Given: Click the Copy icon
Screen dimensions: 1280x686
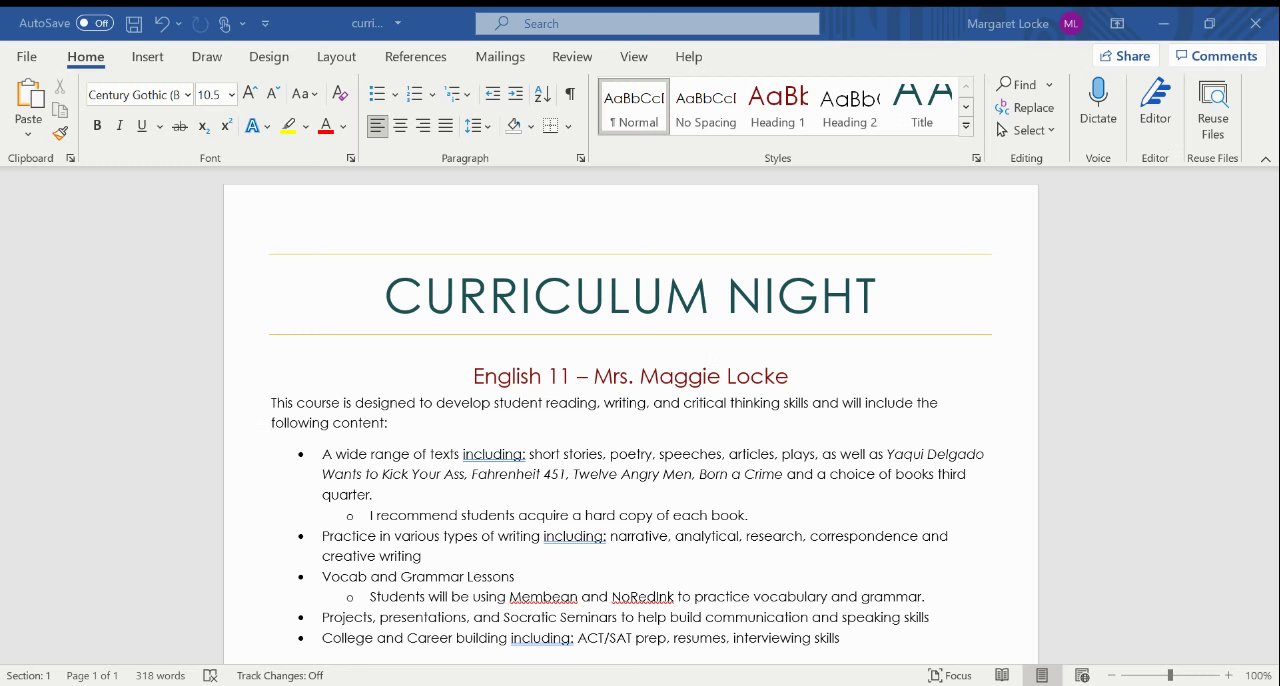Looking at the screenshot, I should tap(60, 110).
